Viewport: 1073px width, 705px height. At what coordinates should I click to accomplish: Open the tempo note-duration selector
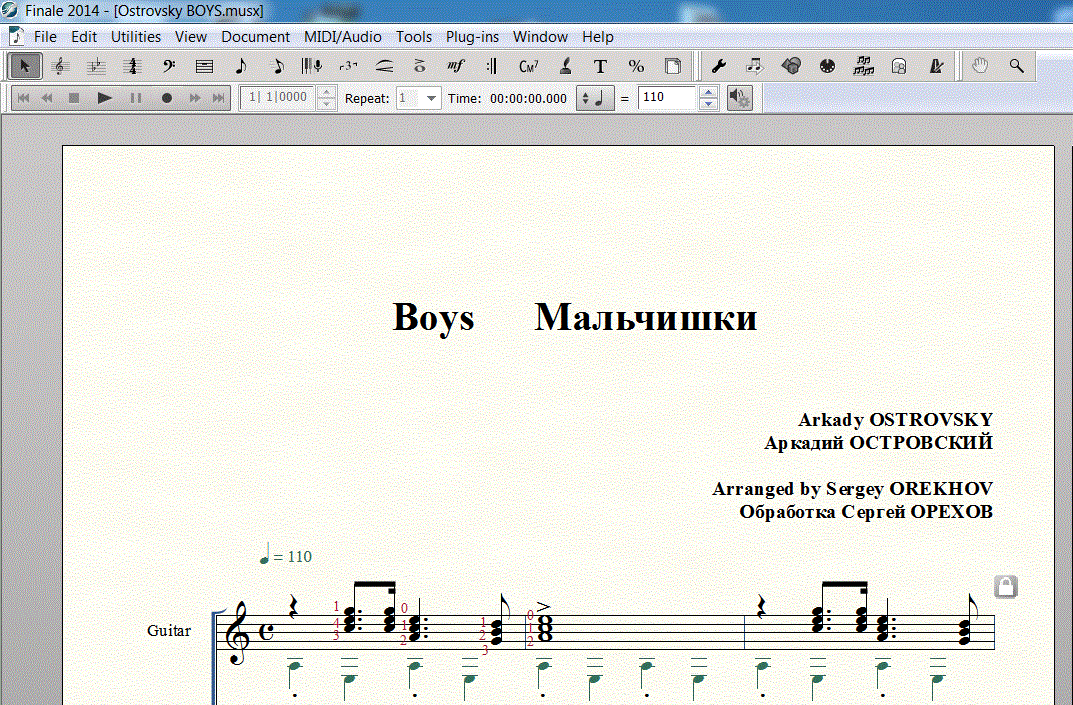(595, 98)
